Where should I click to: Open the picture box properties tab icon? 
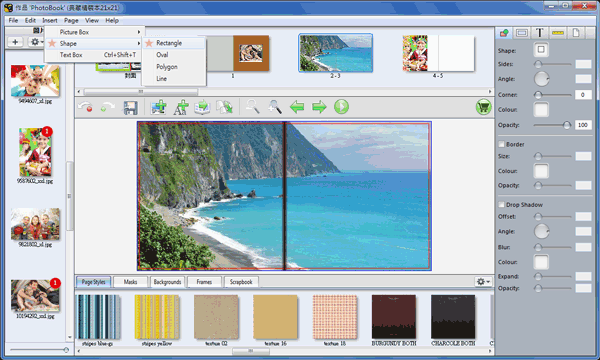(x=522, y=33)
